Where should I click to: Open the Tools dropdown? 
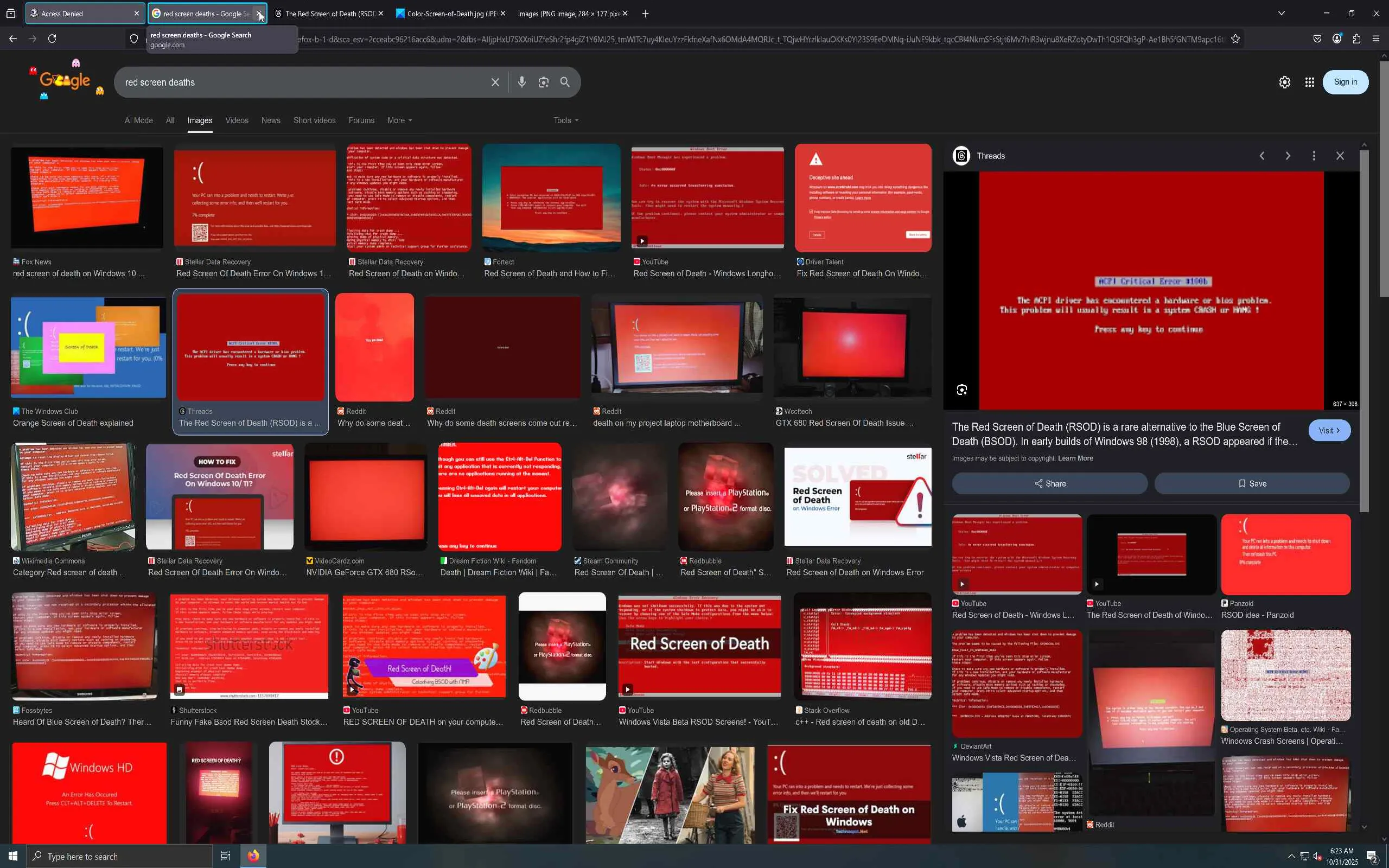coord(565,120)
